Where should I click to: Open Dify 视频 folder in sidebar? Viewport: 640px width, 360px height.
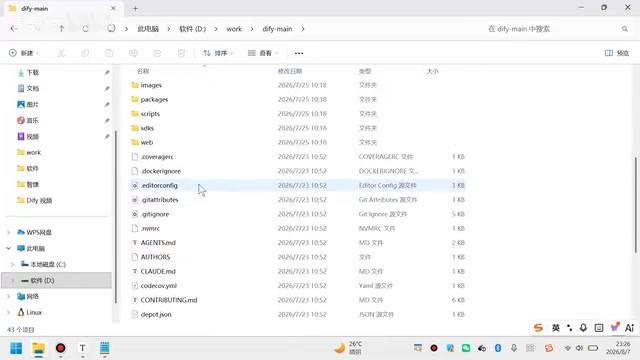pyautogui.click(x=39, y=200)
